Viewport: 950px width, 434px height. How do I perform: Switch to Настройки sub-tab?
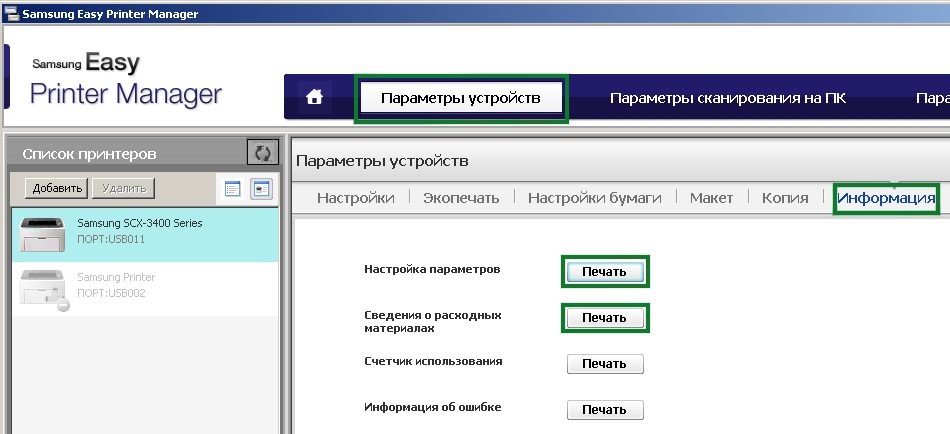(356, 198)
